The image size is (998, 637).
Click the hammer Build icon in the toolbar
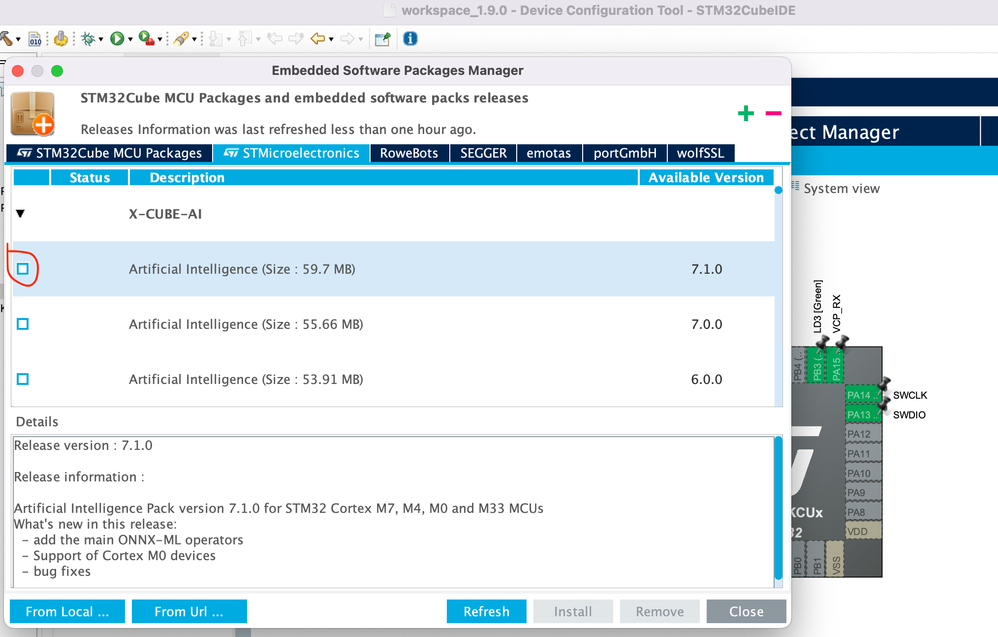(x=6, y=39)
